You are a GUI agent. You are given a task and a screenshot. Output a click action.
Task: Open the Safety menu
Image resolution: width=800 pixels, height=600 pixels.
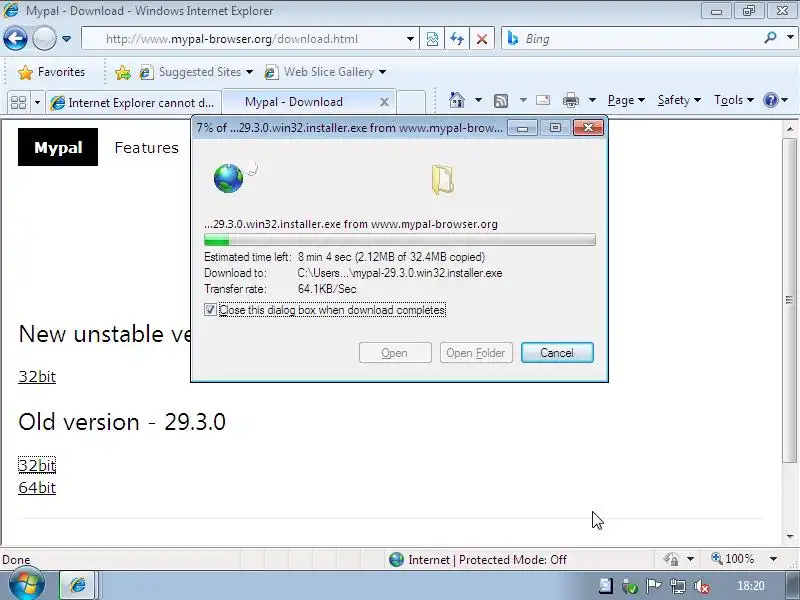(x=679, y=100)
